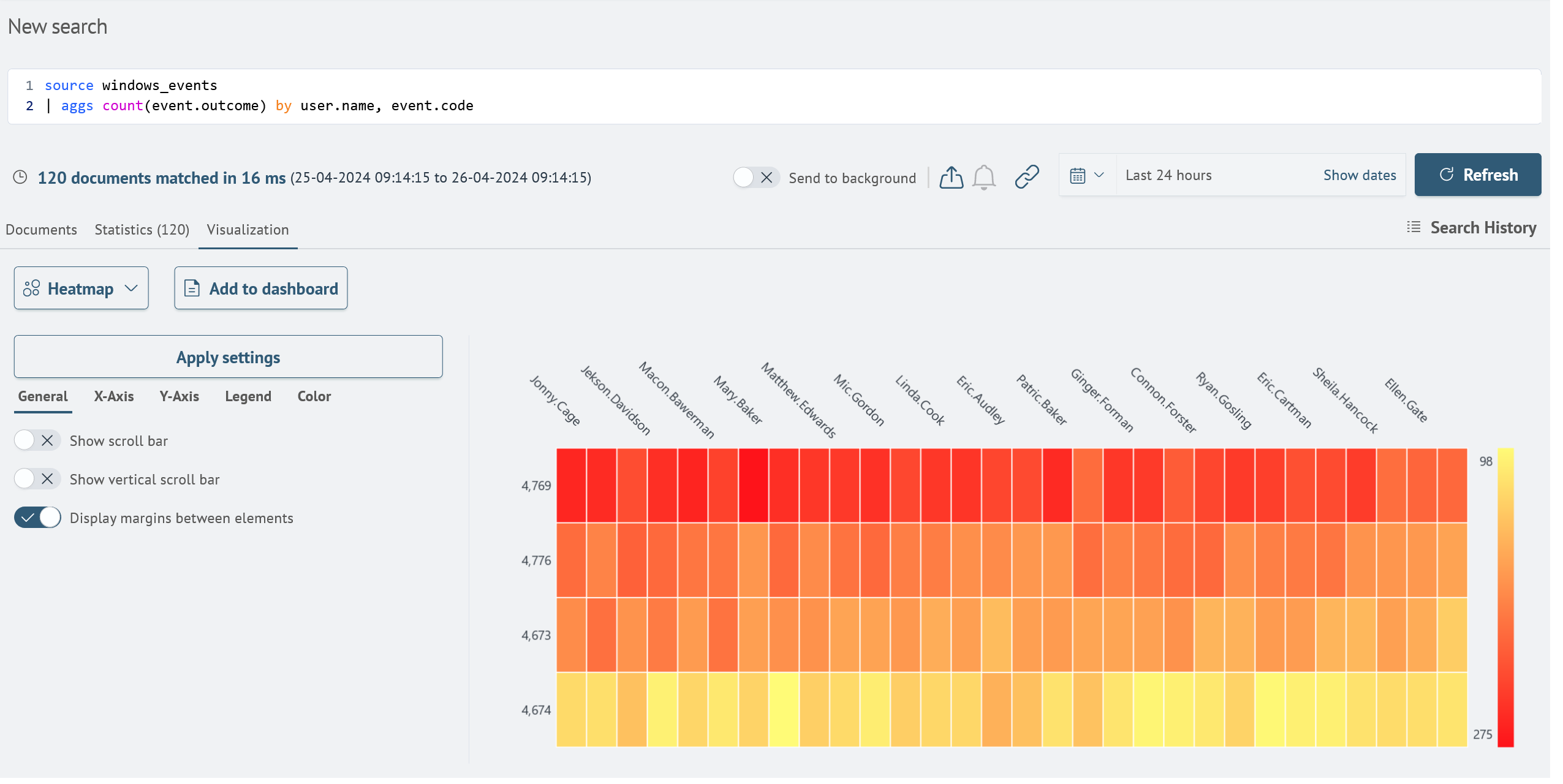Screen dimensions: 1563x784
Task: Disable Display margins between elements toggle
Action: pyautogui.click(x=36, y=518)
